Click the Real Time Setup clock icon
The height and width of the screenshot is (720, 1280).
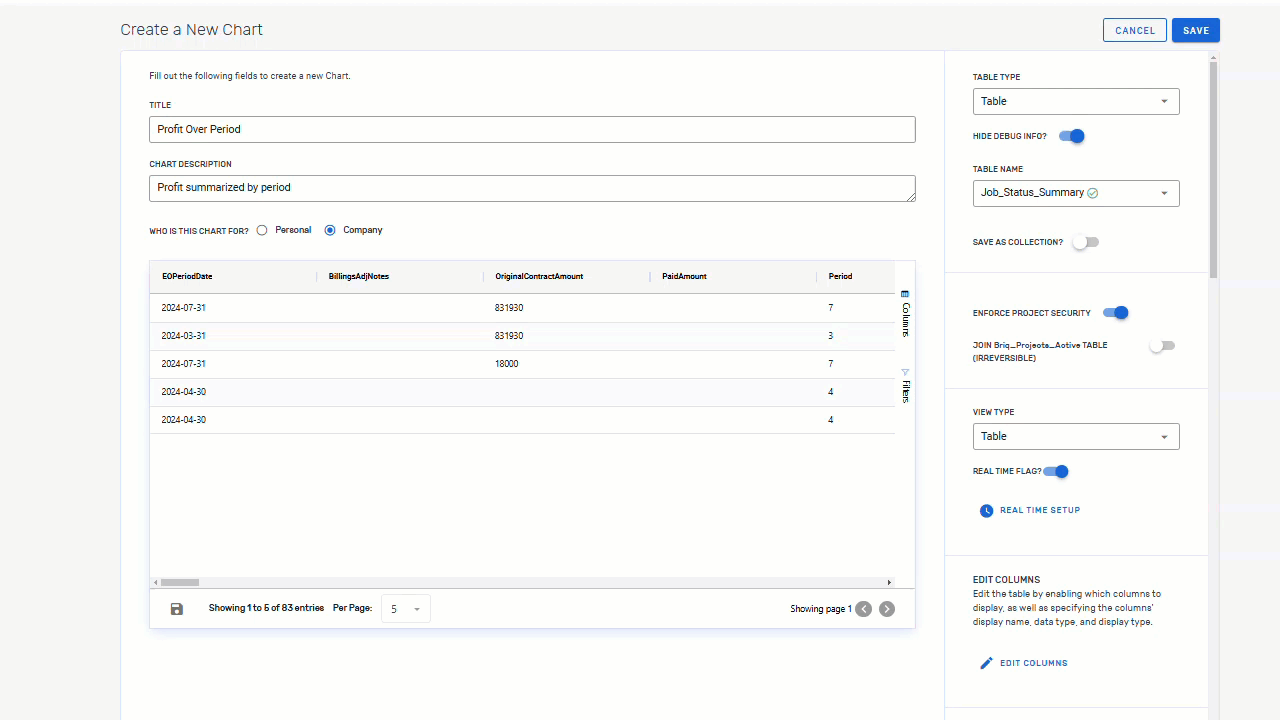986,511
